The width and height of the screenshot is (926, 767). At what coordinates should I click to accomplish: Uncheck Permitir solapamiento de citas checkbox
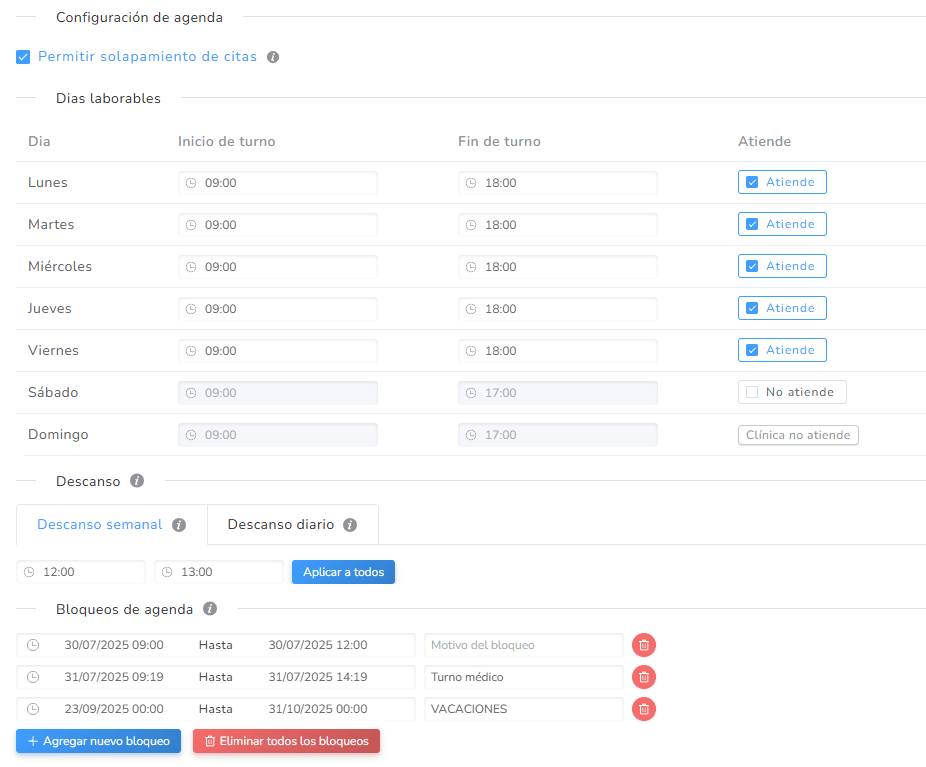(x=23, y=57)
